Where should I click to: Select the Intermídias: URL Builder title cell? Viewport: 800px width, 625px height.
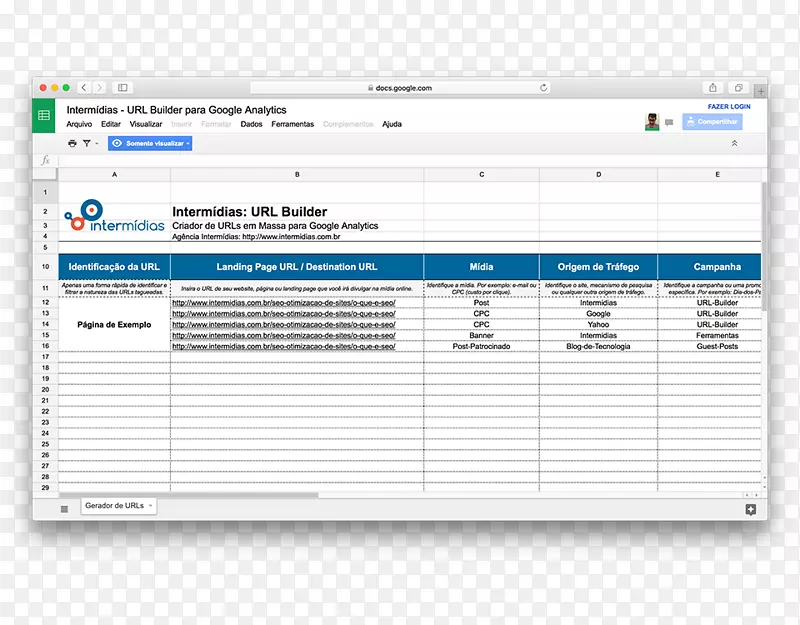[x=297, y=212]
